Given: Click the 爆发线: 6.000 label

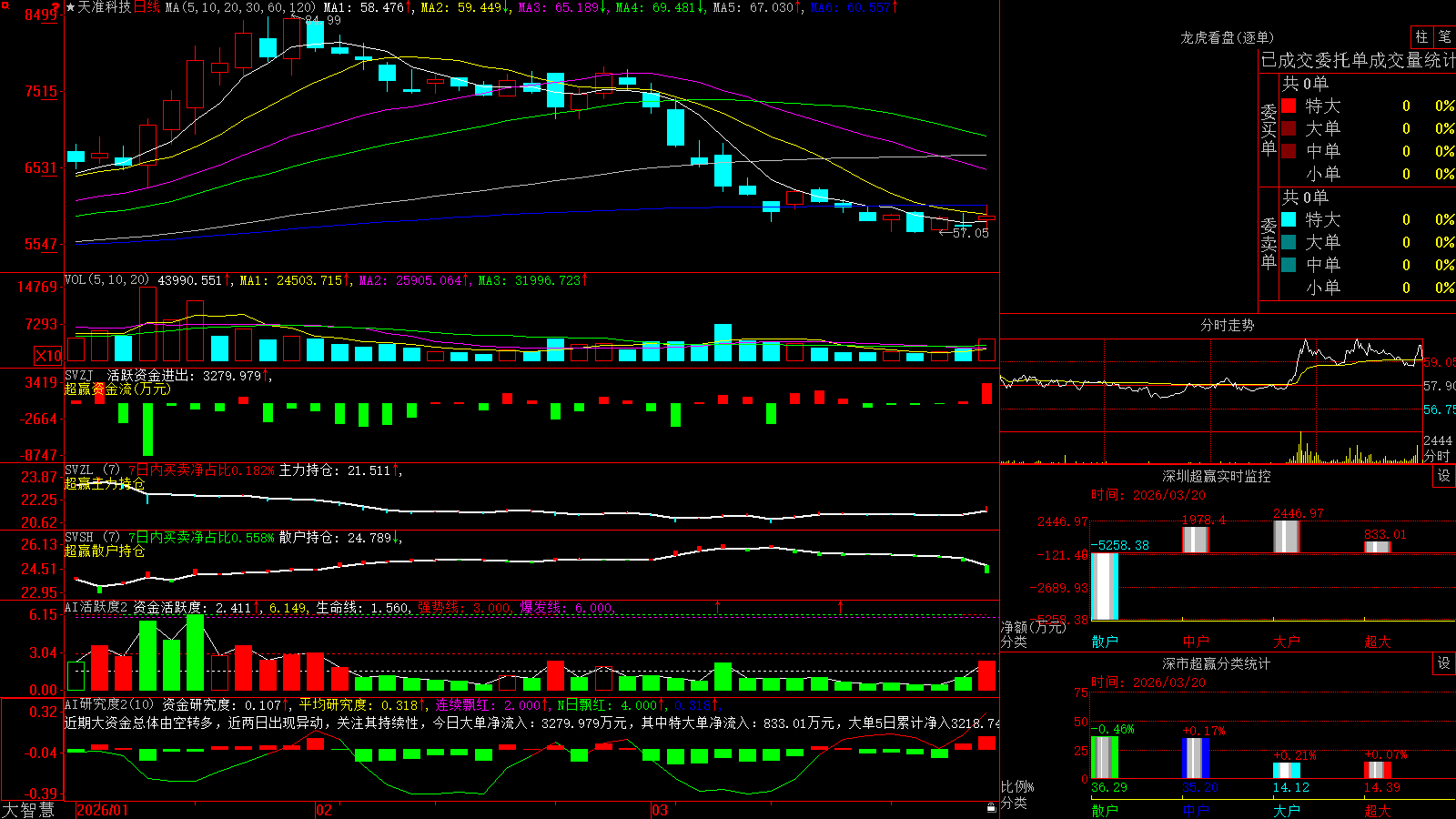Looking at the screenshot, I should tap(567, 607).
